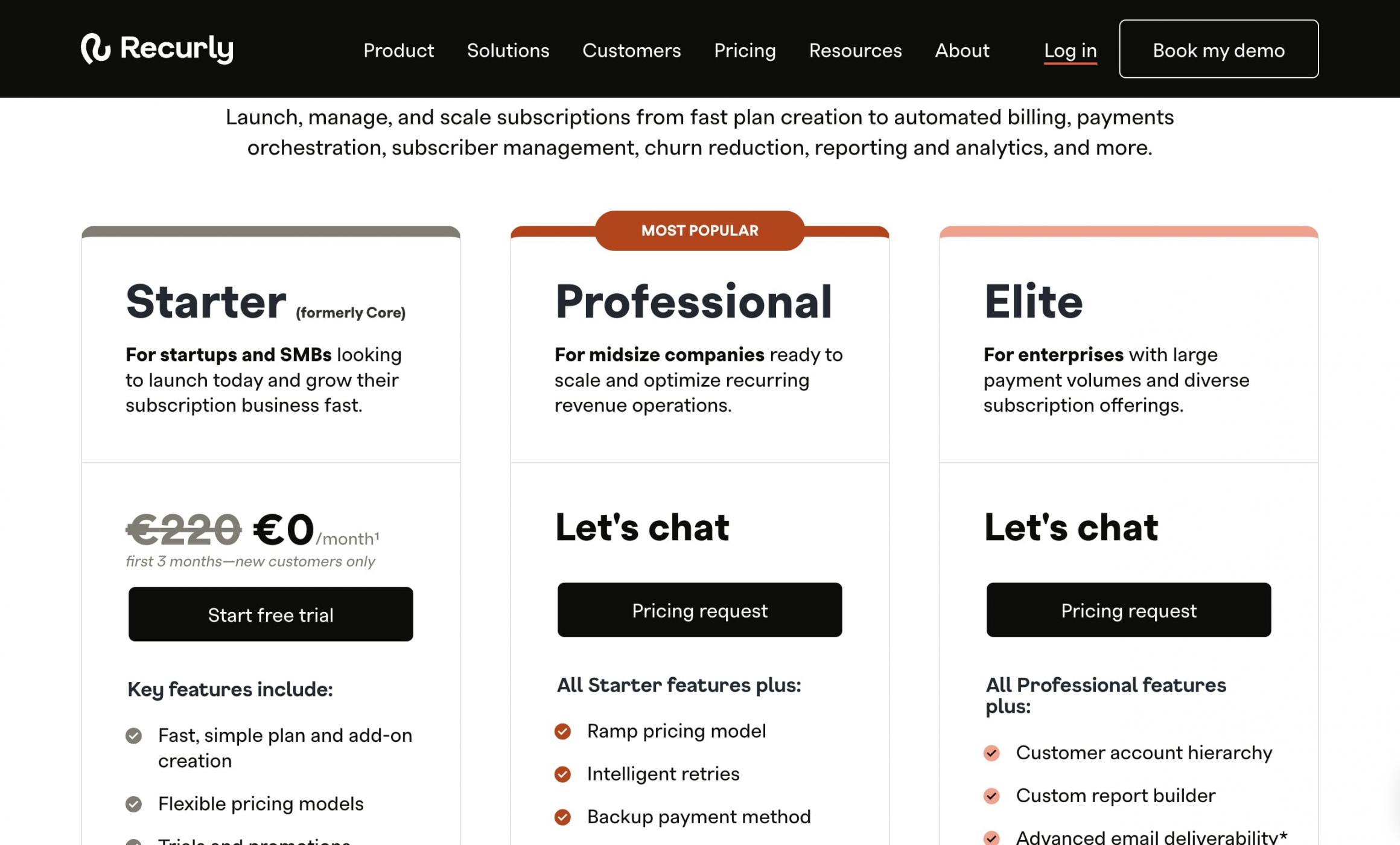Image resolution: width=1400 pixels, height=845 pixels.
Task: Click 'For enterprises' description
Action: tap(1116, 380)
